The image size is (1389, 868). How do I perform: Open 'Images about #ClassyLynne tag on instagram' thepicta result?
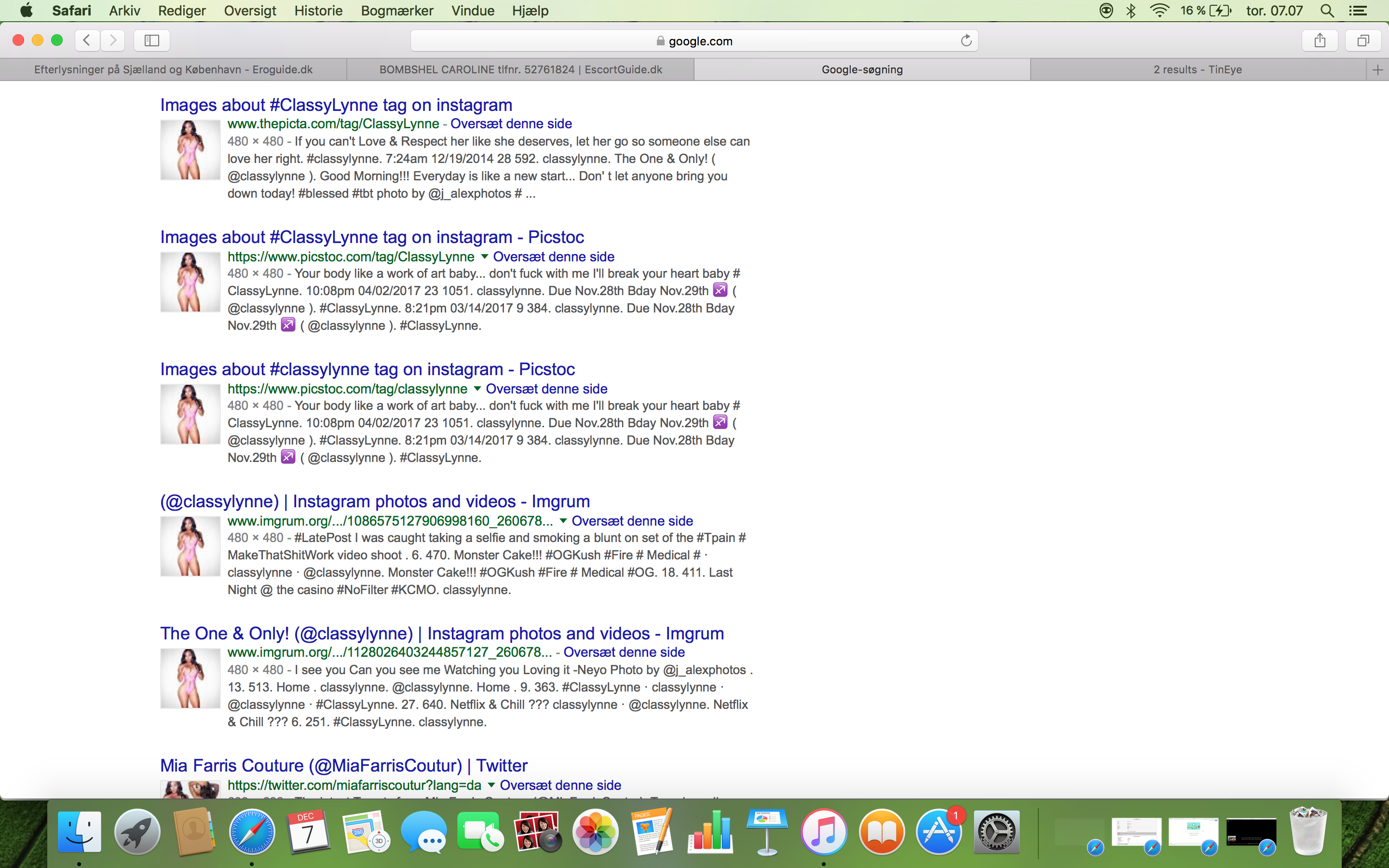click(336, 105)
